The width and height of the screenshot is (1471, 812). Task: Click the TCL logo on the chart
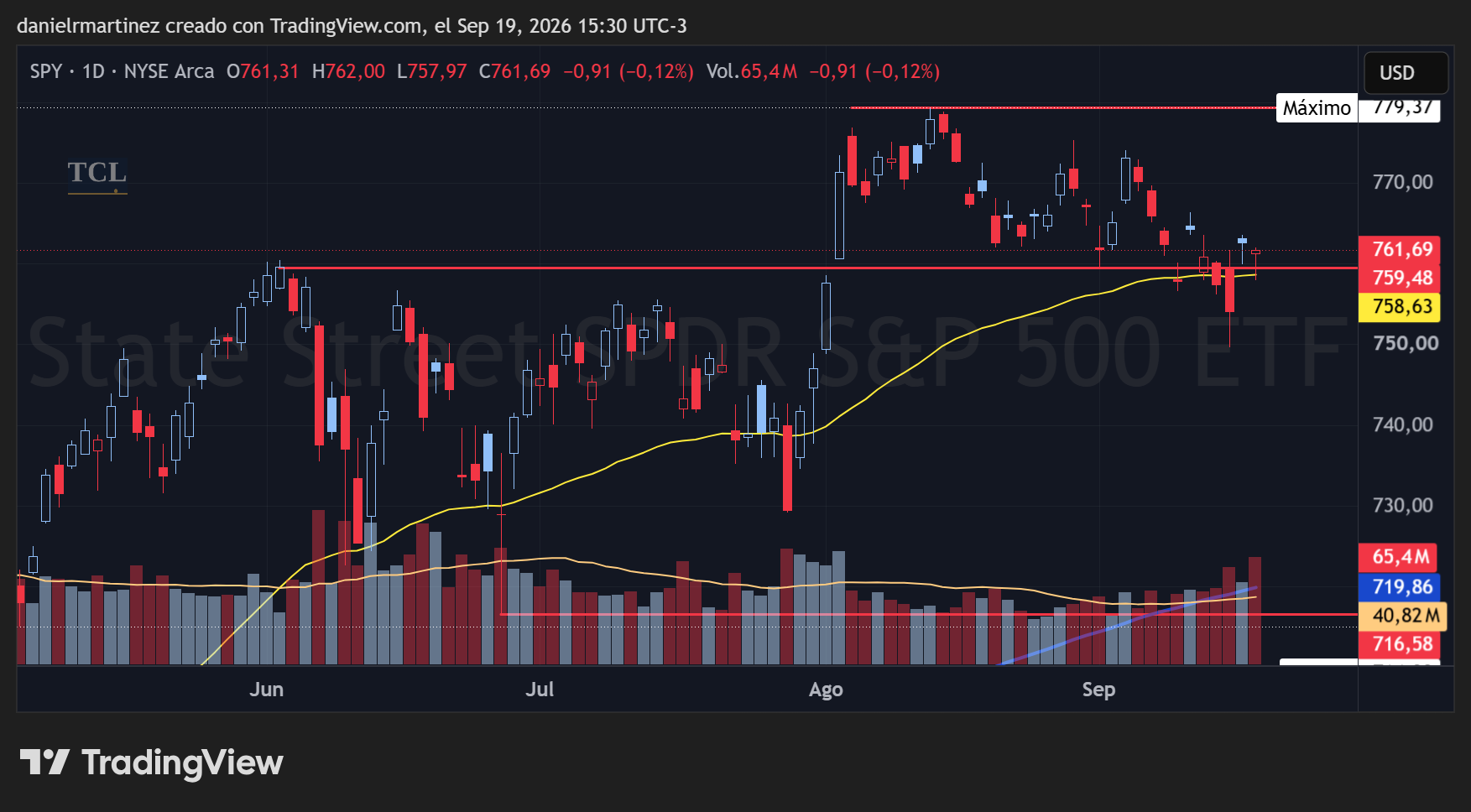pyautogui.click(x=97, y=175)
